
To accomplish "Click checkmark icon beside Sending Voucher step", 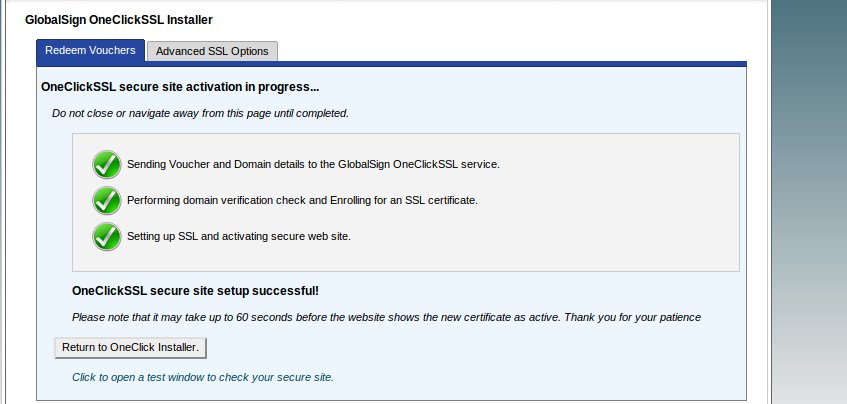I will pos(106,164).
